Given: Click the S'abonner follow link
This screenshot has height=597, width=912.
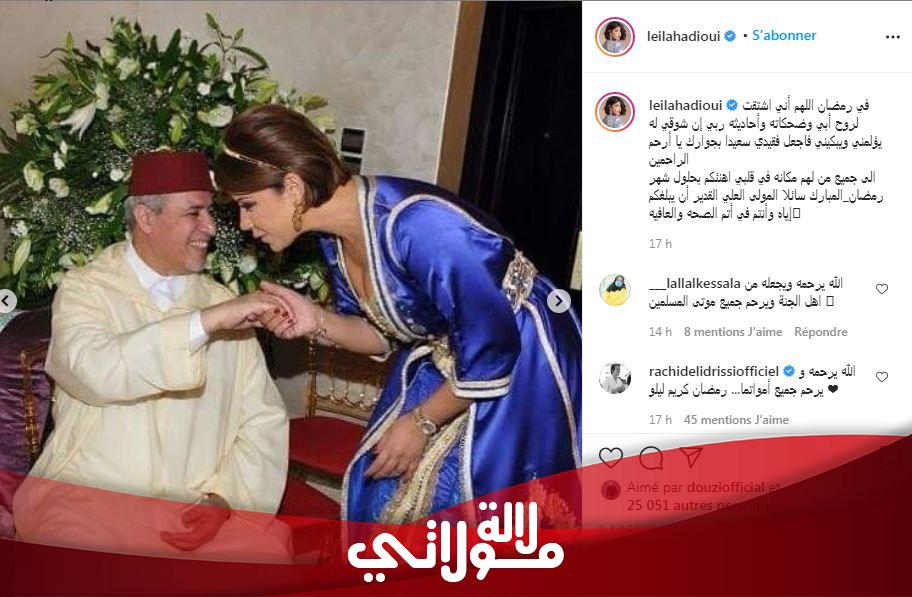Looking at the screenshot, I should [784, 35].
